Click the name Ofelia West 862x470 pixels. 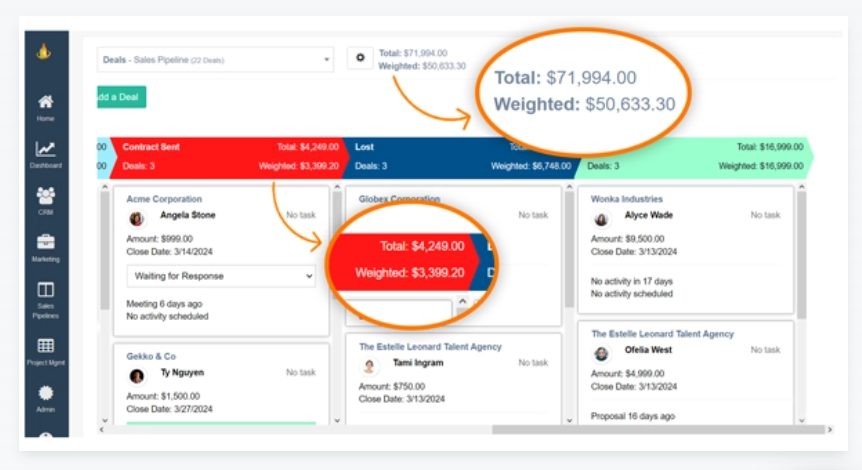[x=648, y=350]
